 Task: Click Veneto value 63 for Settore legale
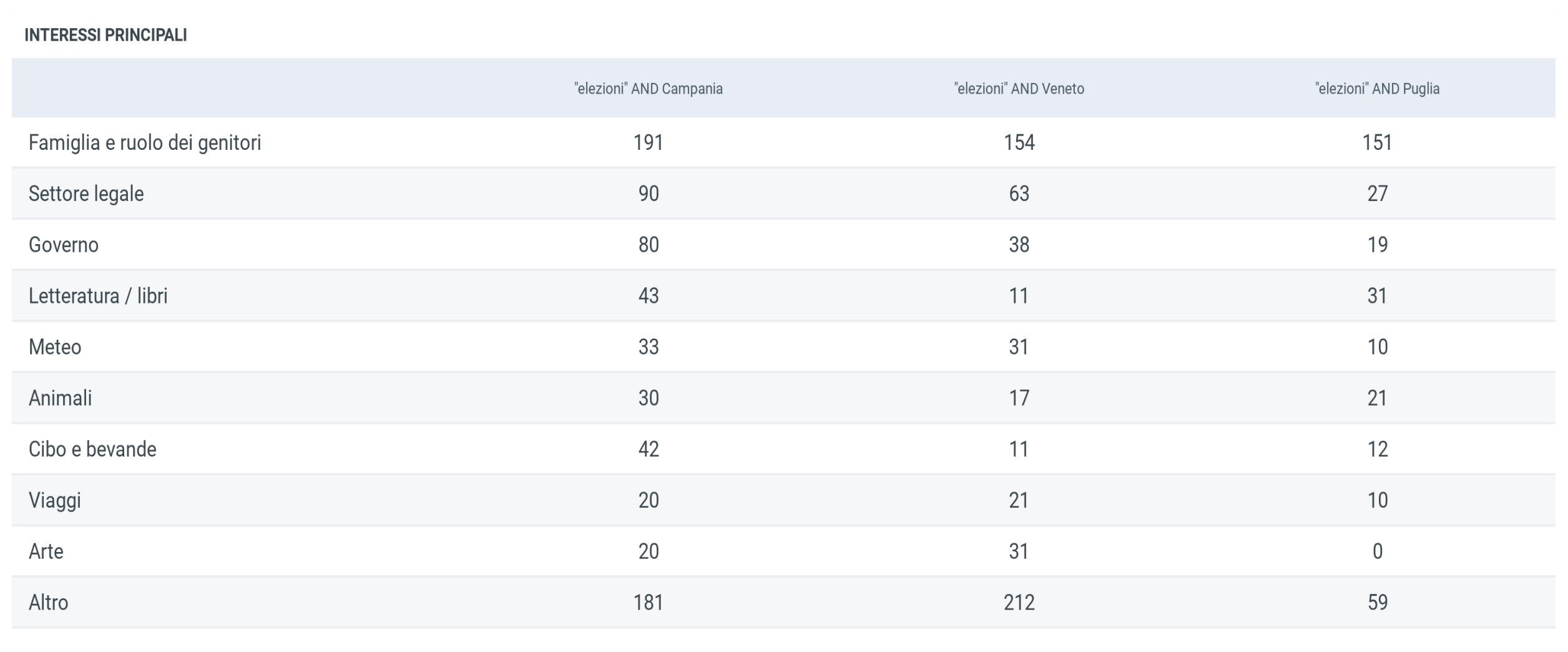pos(1019,194)
